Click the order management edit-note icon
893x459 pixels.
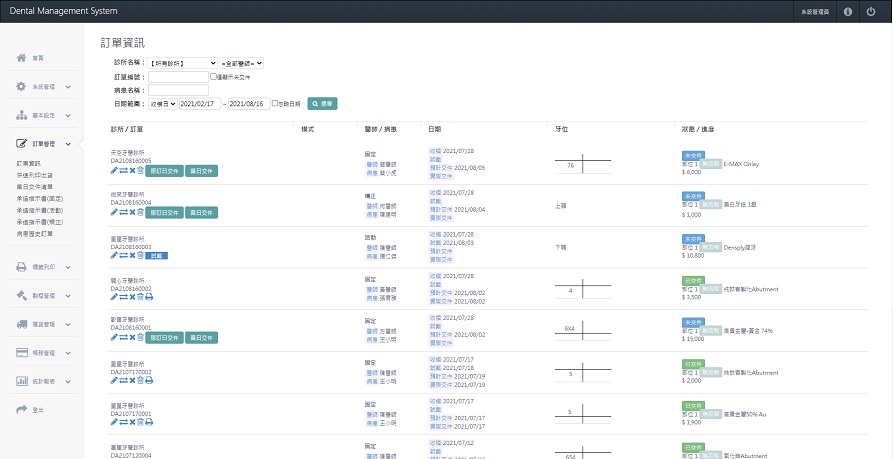point(22,144)
